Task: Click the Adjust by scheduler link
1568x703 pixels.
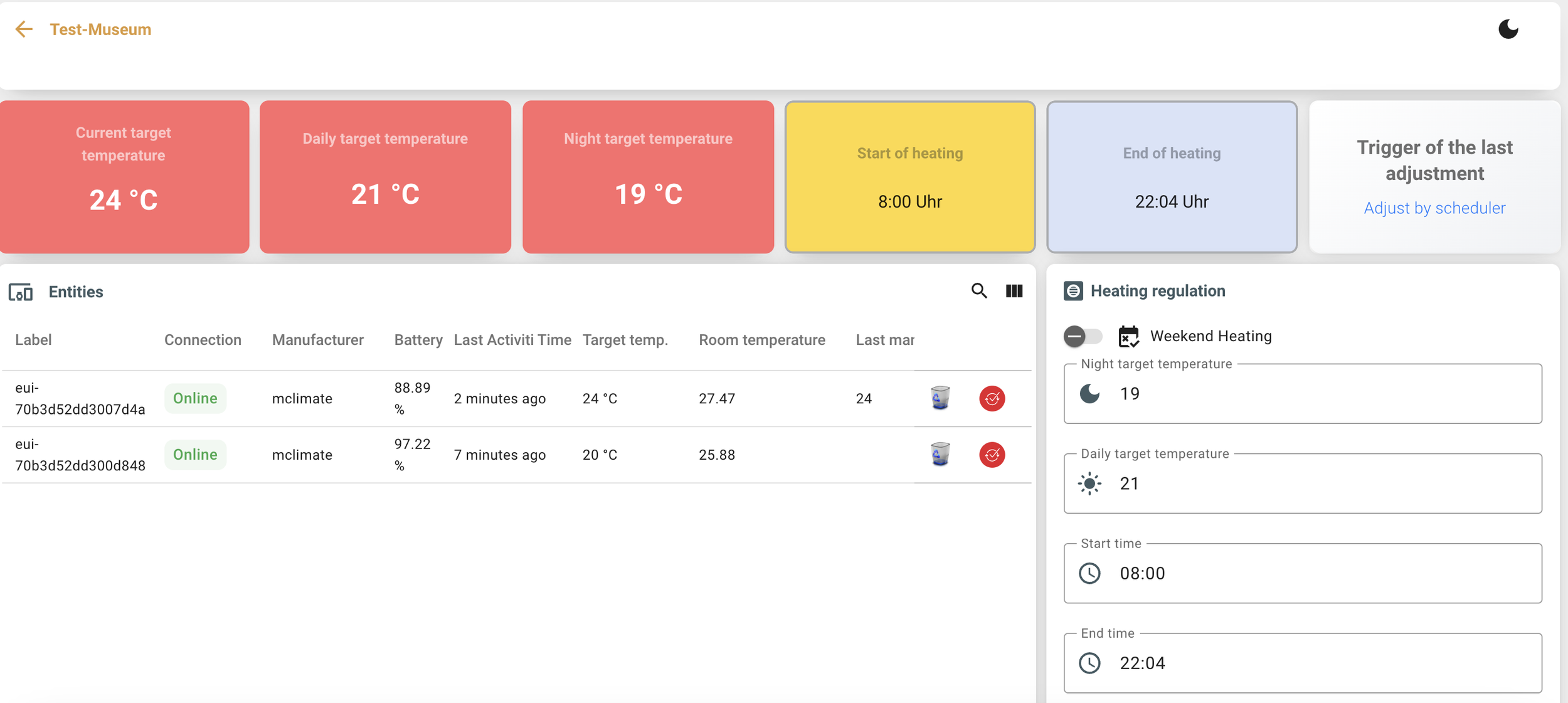Action: (x=1434, y=208)
